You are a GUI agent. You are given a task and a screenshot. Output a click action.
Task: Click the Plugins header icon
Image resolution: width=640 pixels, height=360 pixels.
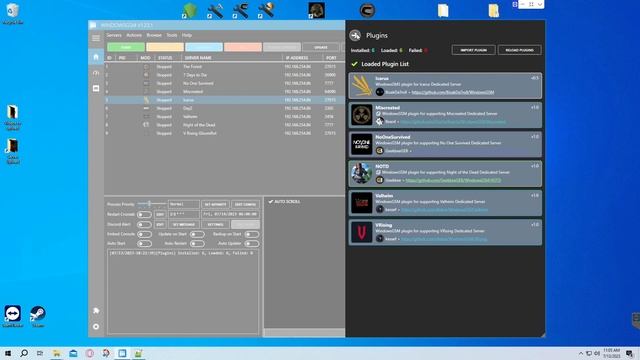[355, 36]
